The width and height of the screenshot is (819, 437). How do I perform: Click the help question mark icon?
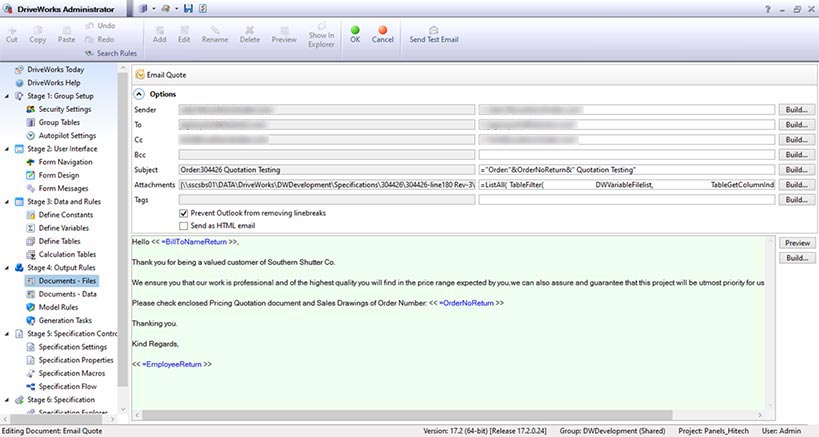point(767,9)
